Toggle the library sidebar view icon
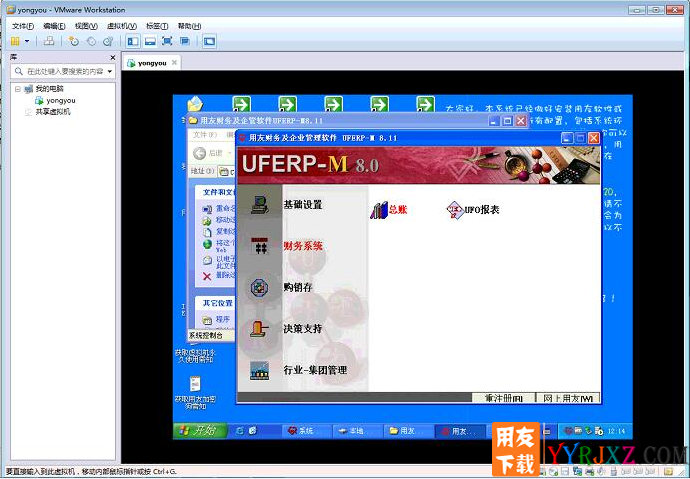This screenshot has width=690, height=479. (132, 41)
